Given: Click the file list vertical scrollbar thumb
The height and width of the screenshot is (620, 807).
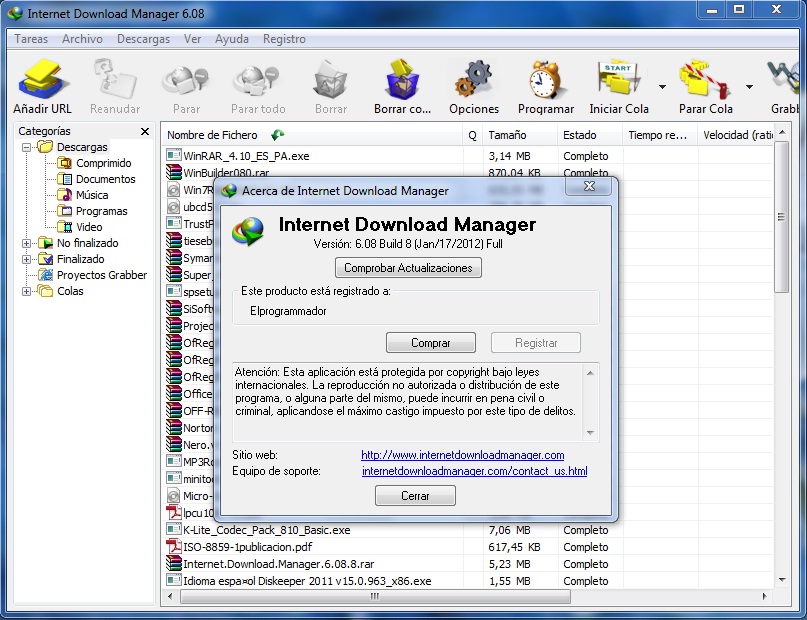Looking at the screenshot, I should pos(781,217).
